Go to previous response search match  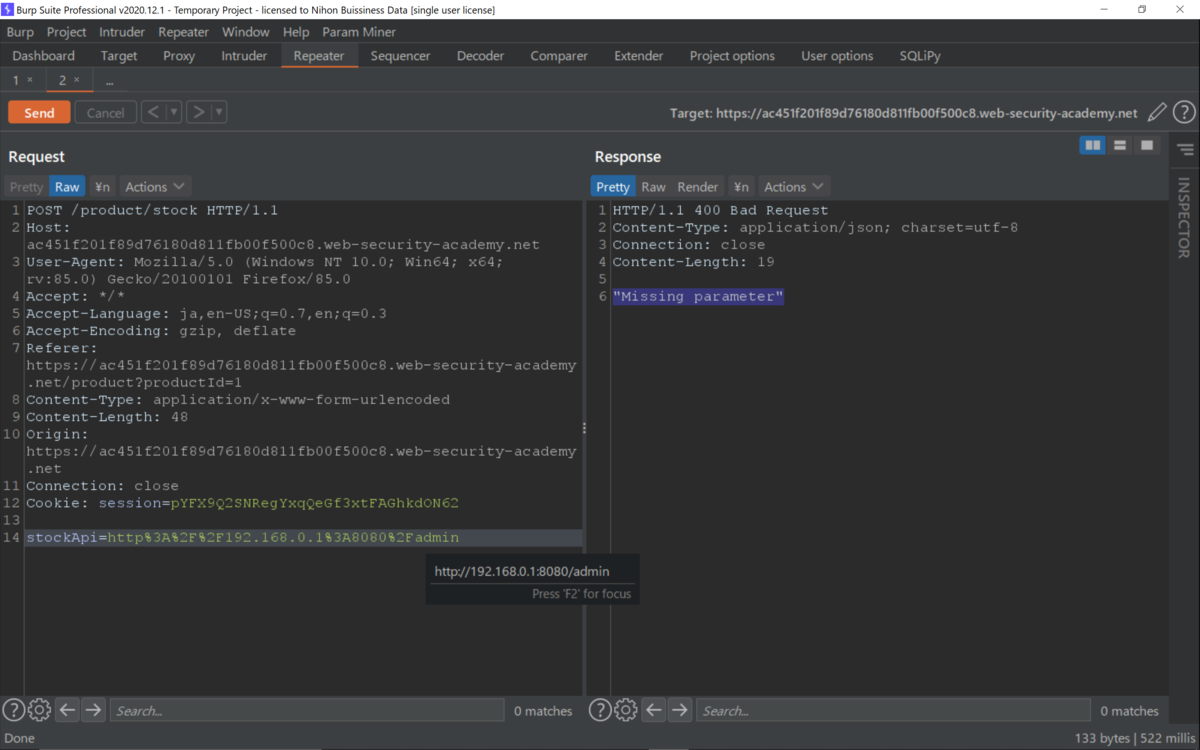[654, 710]
